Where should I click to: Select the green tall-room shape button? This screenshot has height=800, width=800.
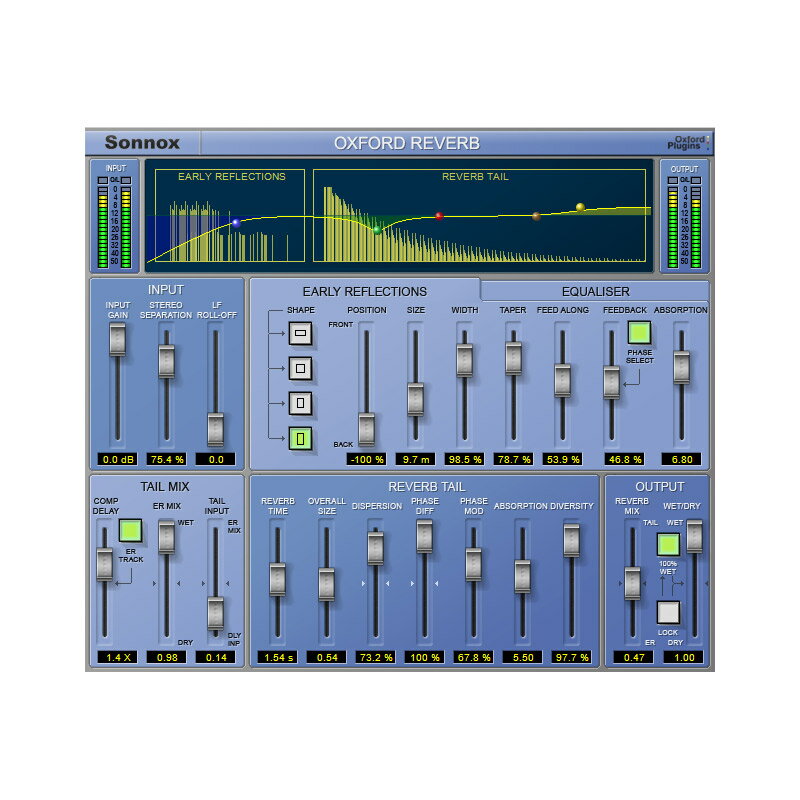pyautogui.click(x=301, y=437)
